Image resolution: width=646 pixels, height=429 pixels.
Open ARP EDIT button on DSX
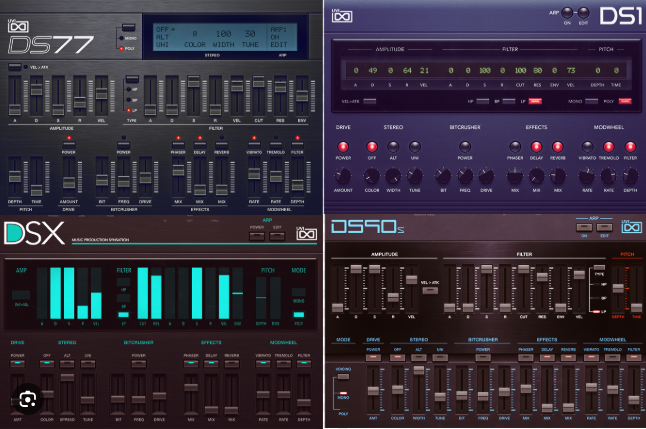tap(277, 236)
